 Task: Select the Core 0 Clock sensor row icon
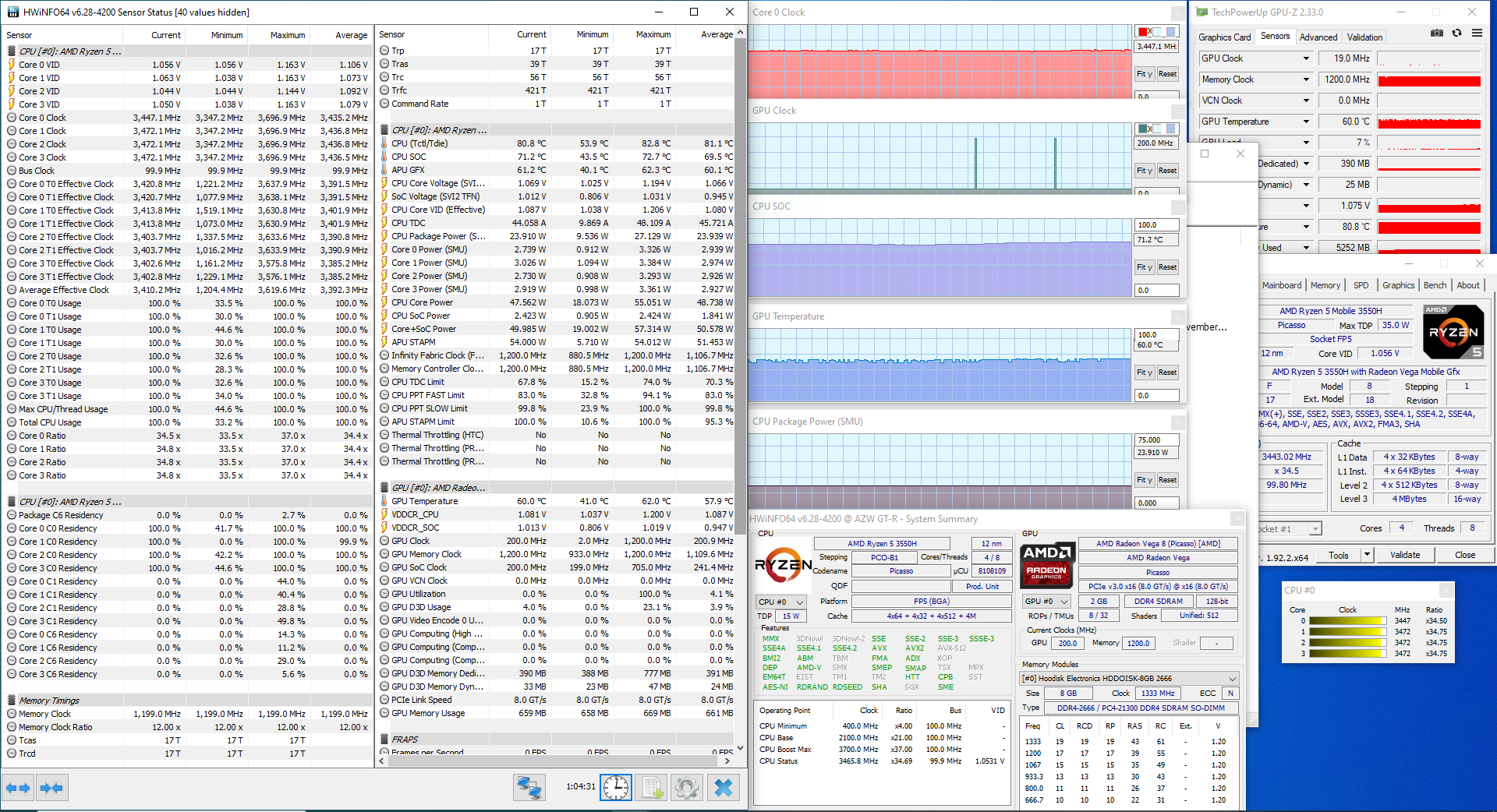(12, 118)
